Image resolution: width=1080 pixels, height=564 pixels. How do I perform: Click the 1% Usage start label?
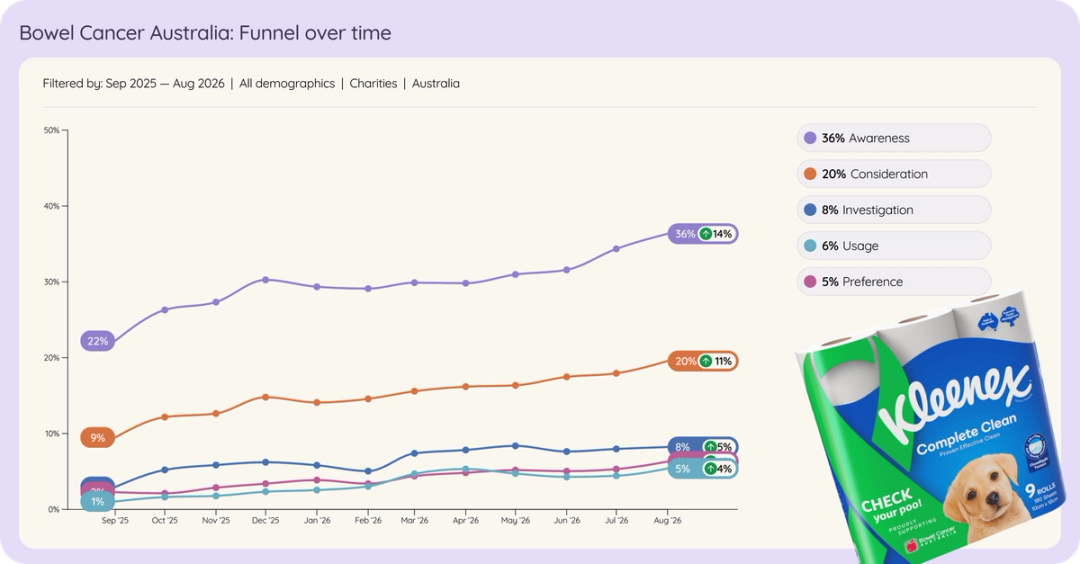tap(98, 501)
